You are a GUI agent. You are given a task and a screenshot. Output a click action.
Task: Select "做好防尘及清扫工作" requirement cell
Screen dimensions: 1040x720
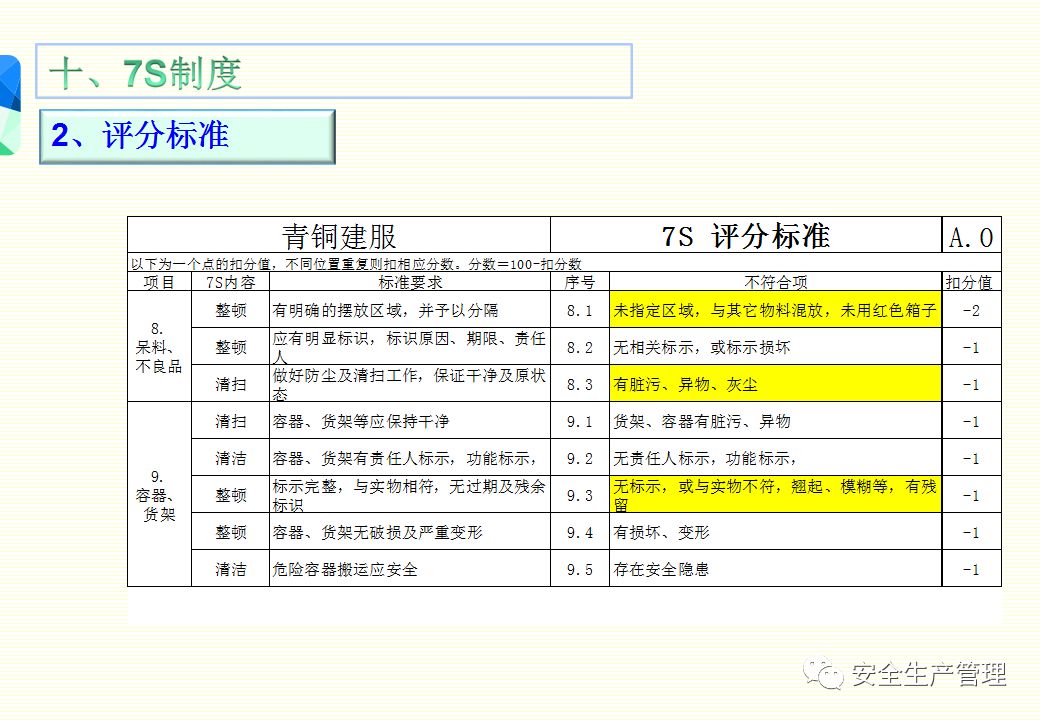410,384
